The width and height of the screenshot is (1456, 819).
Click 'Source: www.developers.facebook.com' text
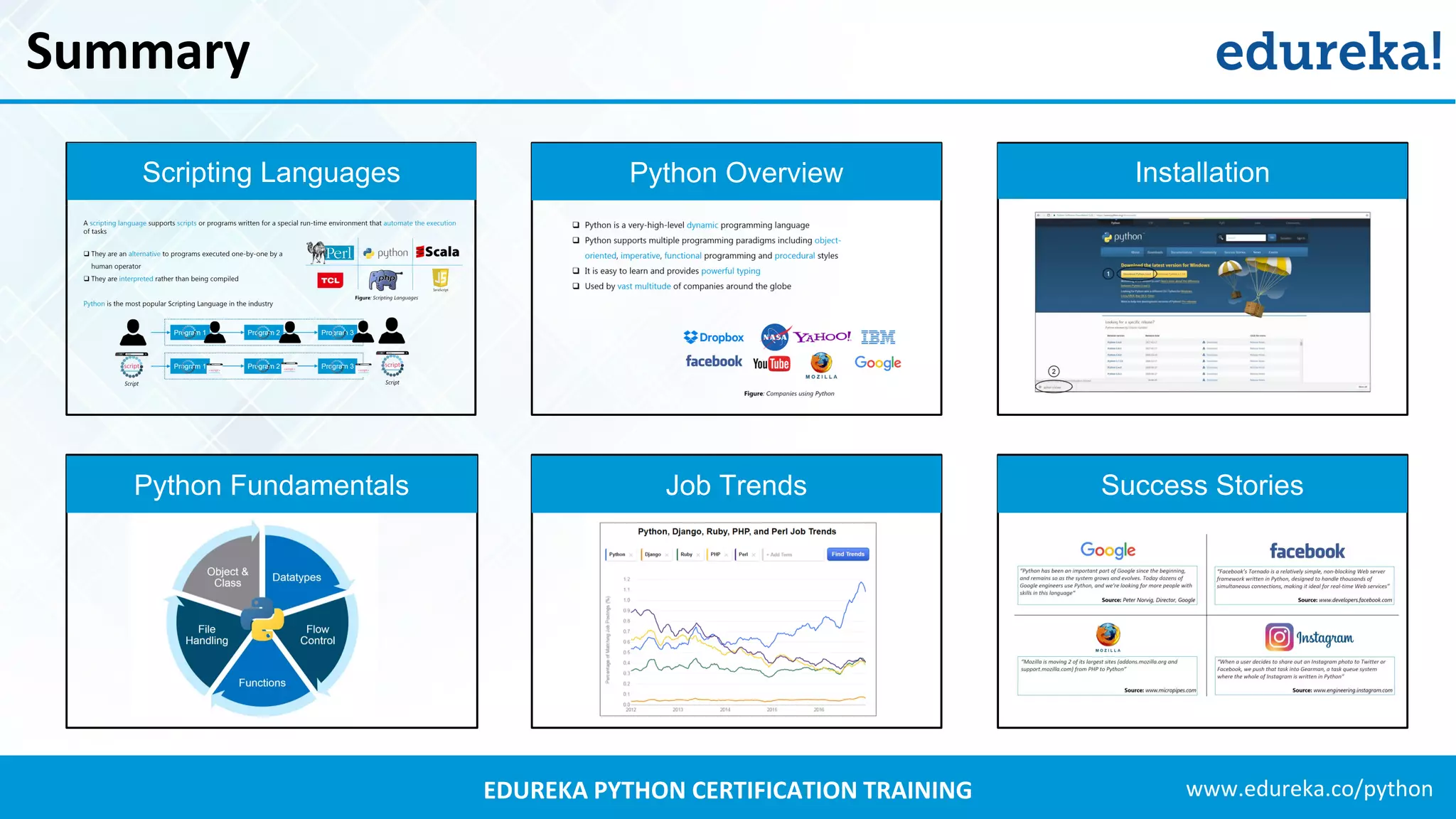pos(1345,600)
